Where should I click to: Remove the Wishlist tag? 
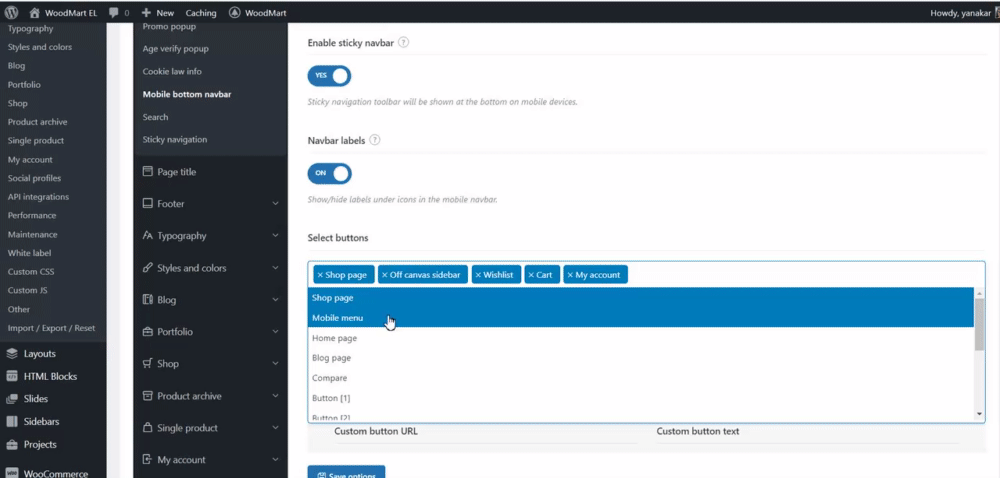coord(478,275)
